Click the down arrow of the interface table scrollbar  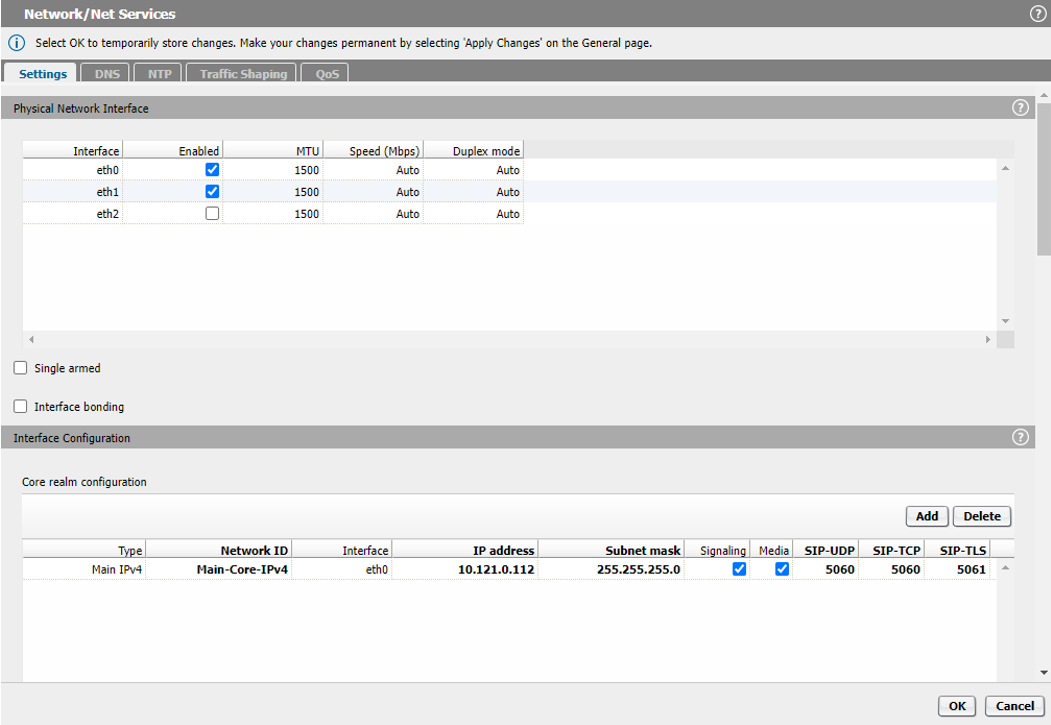coord(1005,321)
